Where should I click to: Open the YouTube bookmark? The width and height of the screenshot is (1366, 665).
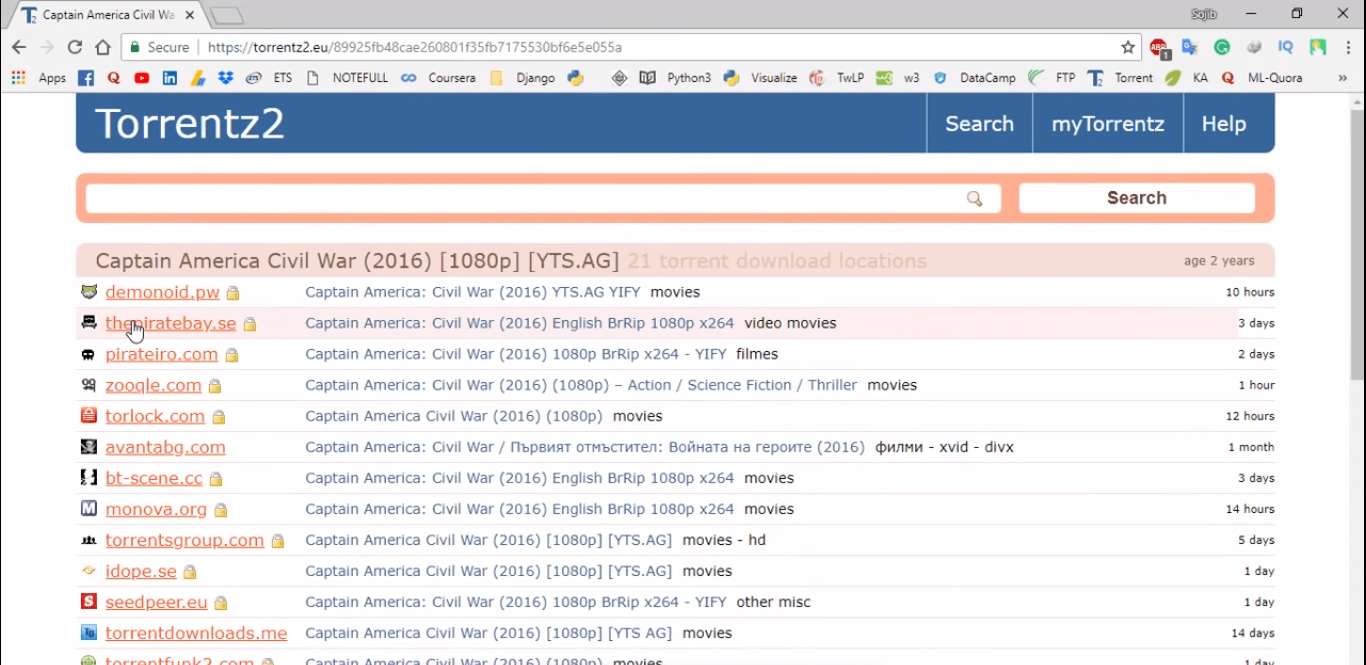142,77
